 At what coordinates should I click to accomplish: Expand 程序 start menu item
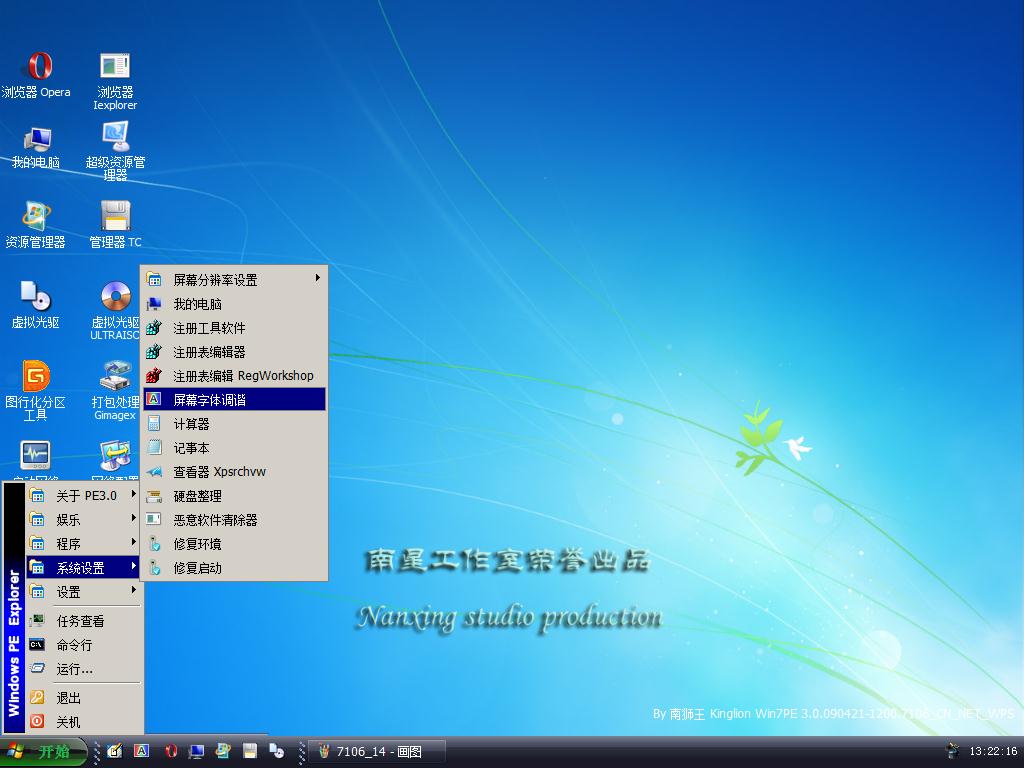(x=83, y=544)
